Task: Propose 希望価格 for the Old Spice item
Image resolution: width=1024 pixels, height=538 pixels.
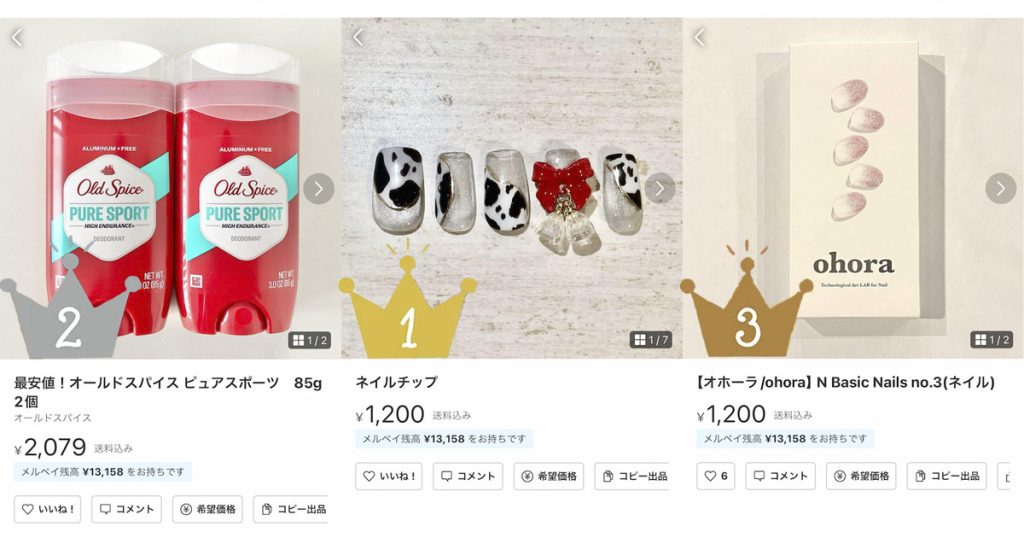Action: pos(208,509)
